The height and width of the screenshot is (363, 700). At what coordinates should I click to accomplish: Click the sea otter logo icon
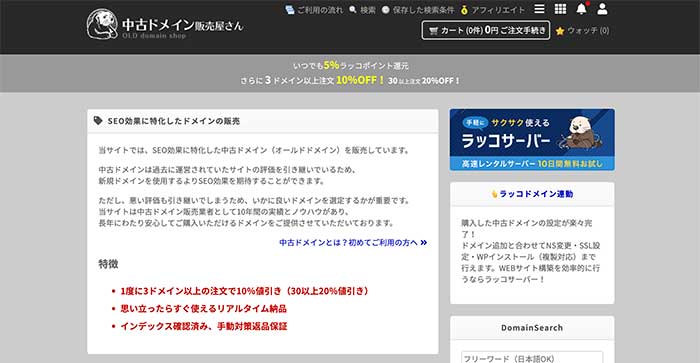102,24
